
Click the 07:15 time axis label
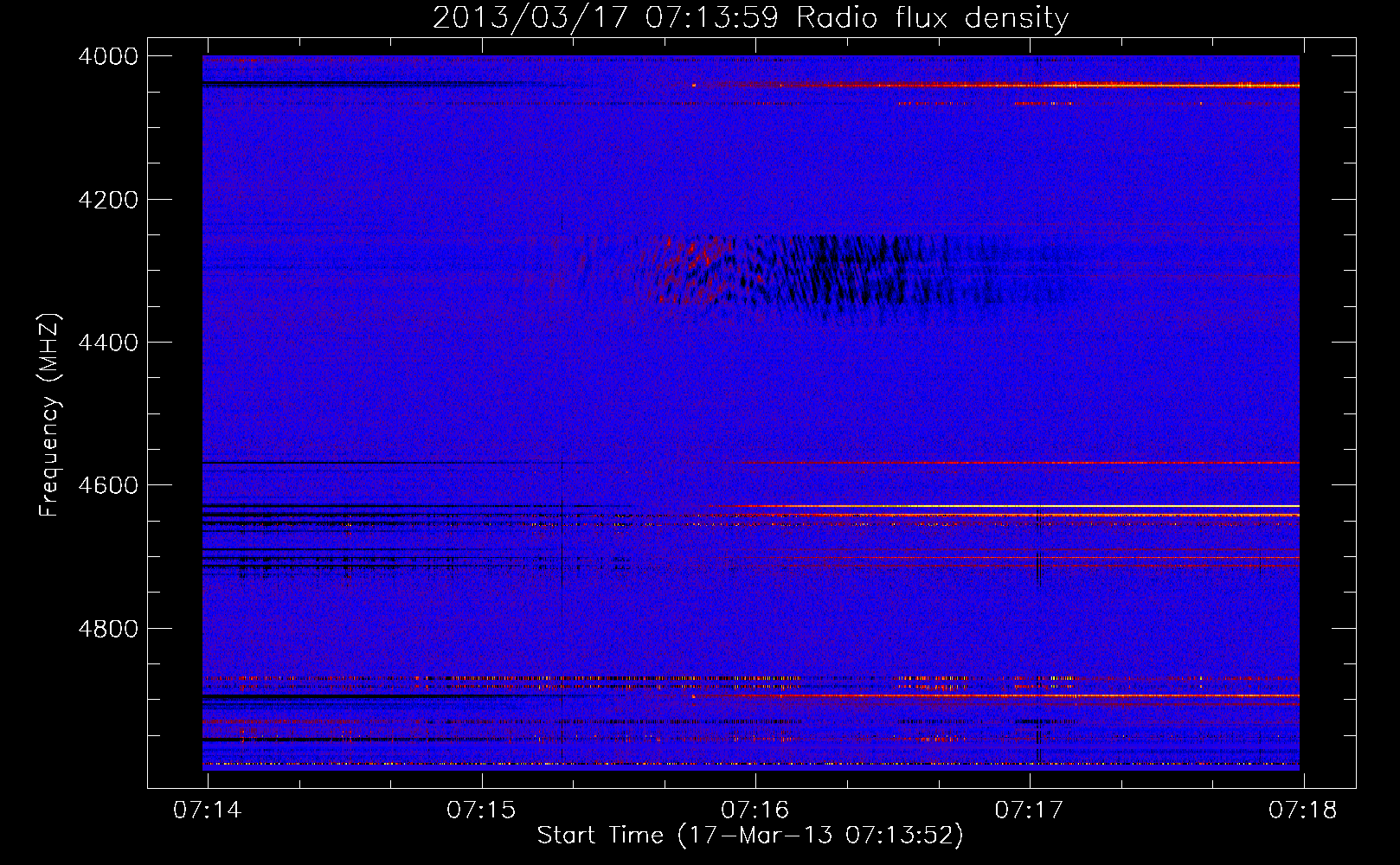point(481,811)
